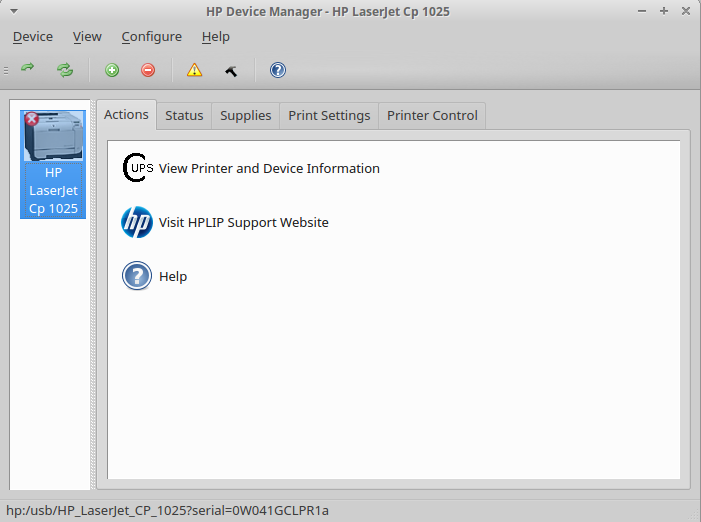Click the green arrow refresh device toolbar icon

coord(28,68)
